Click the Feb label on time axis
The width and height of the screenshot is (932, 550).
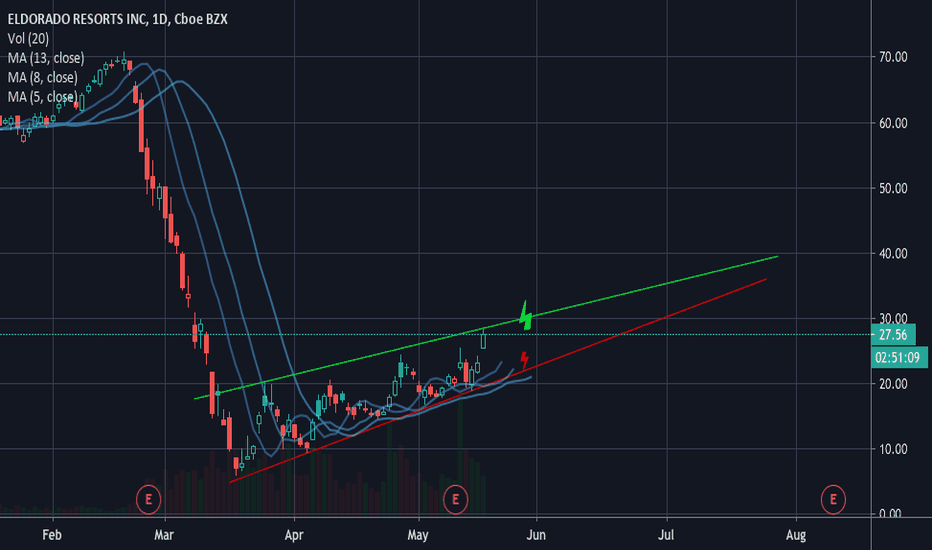[x=52, y=535]
